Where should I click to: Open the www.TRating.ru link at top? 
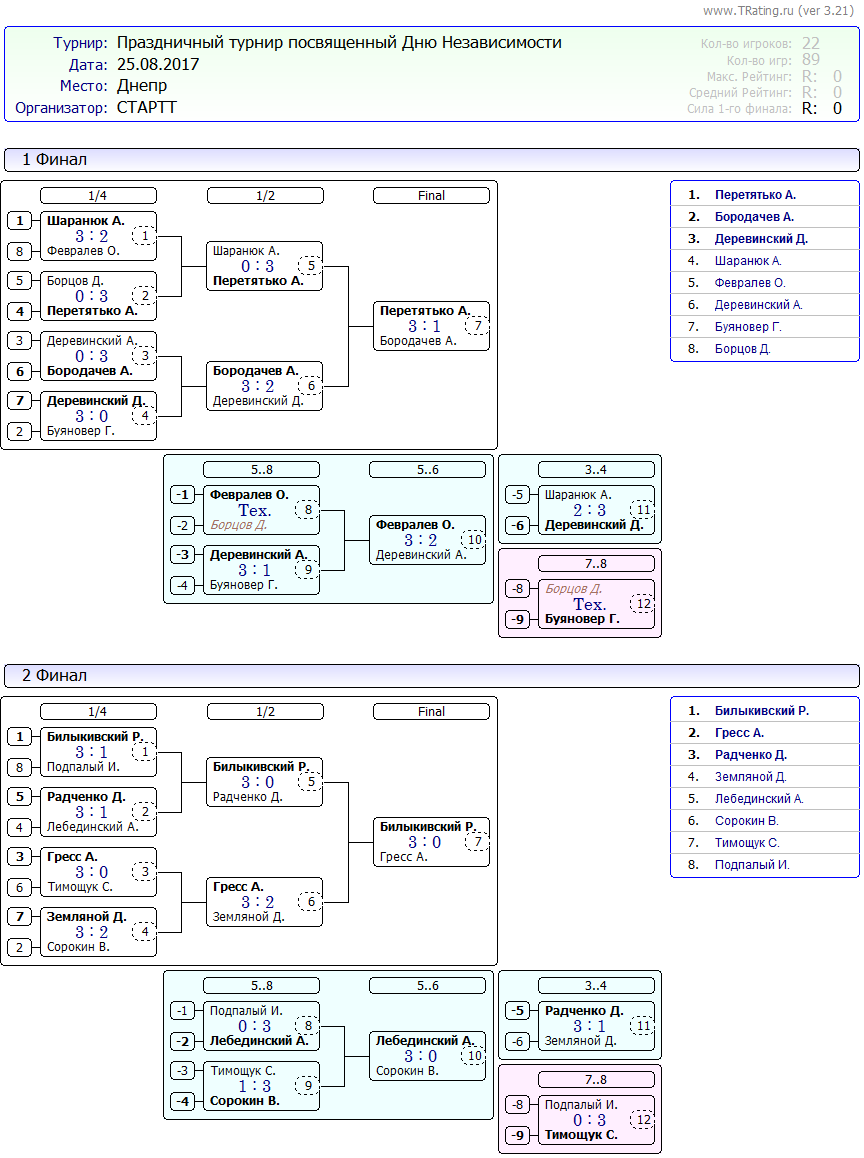(748, 10)
